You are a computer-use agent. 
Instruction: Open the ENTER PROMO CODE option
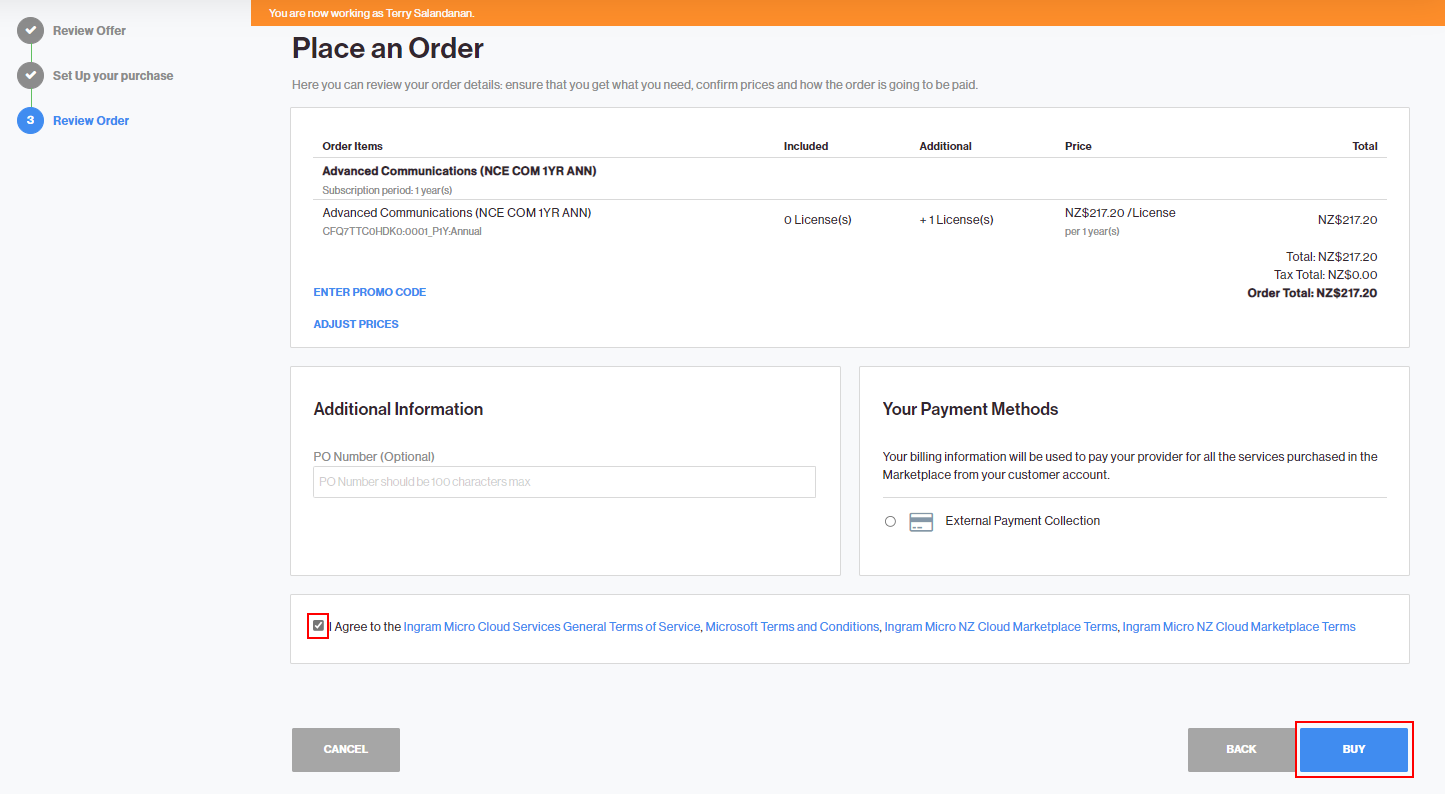point(369,291)
